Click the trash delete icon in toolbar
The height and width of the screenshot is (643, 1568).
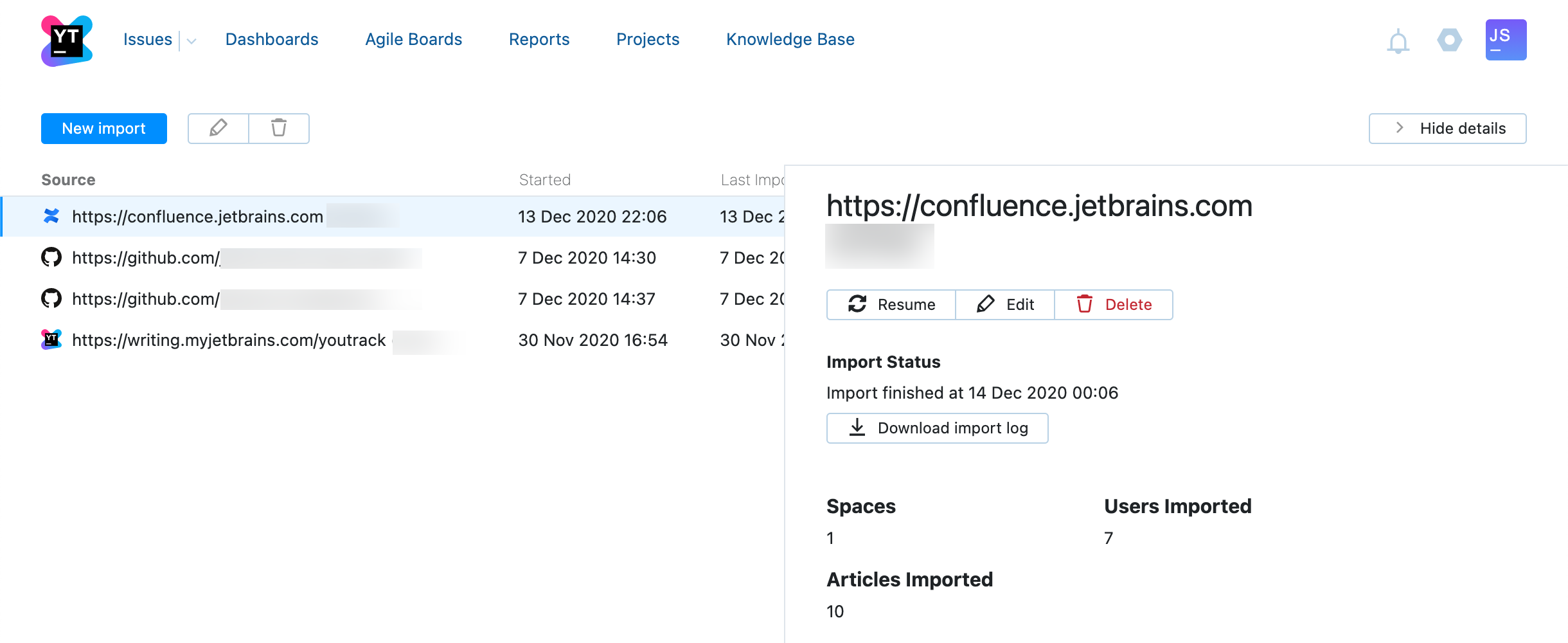pos(279,128)
